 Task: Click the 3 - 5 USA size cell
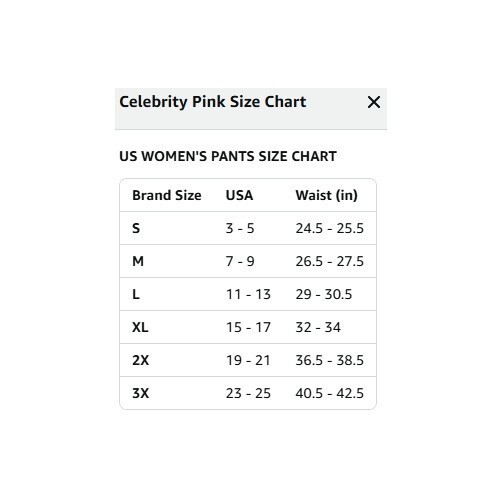[240, 228]
